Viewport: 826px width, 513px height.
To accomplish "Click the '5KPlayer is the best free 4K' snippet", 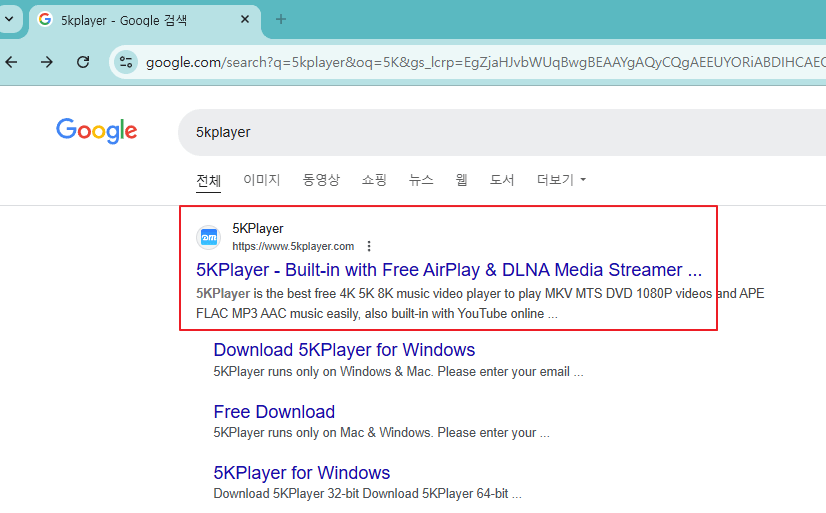I will 480,303.
